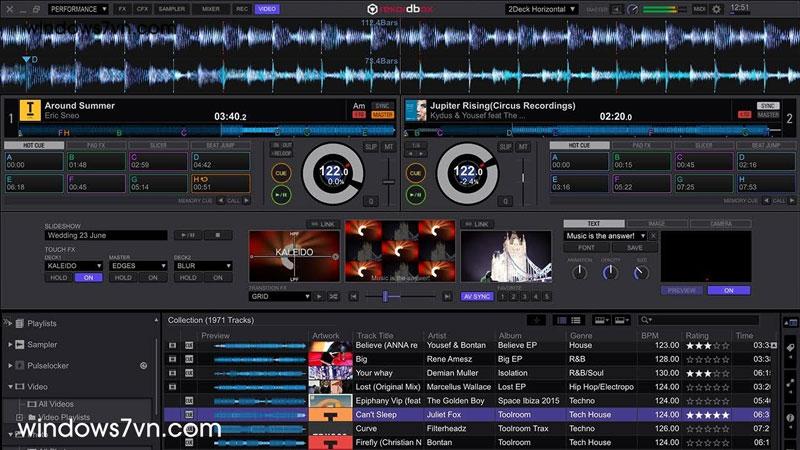
Task: Click transition FX shuffle icon
Action: [334, 296]
